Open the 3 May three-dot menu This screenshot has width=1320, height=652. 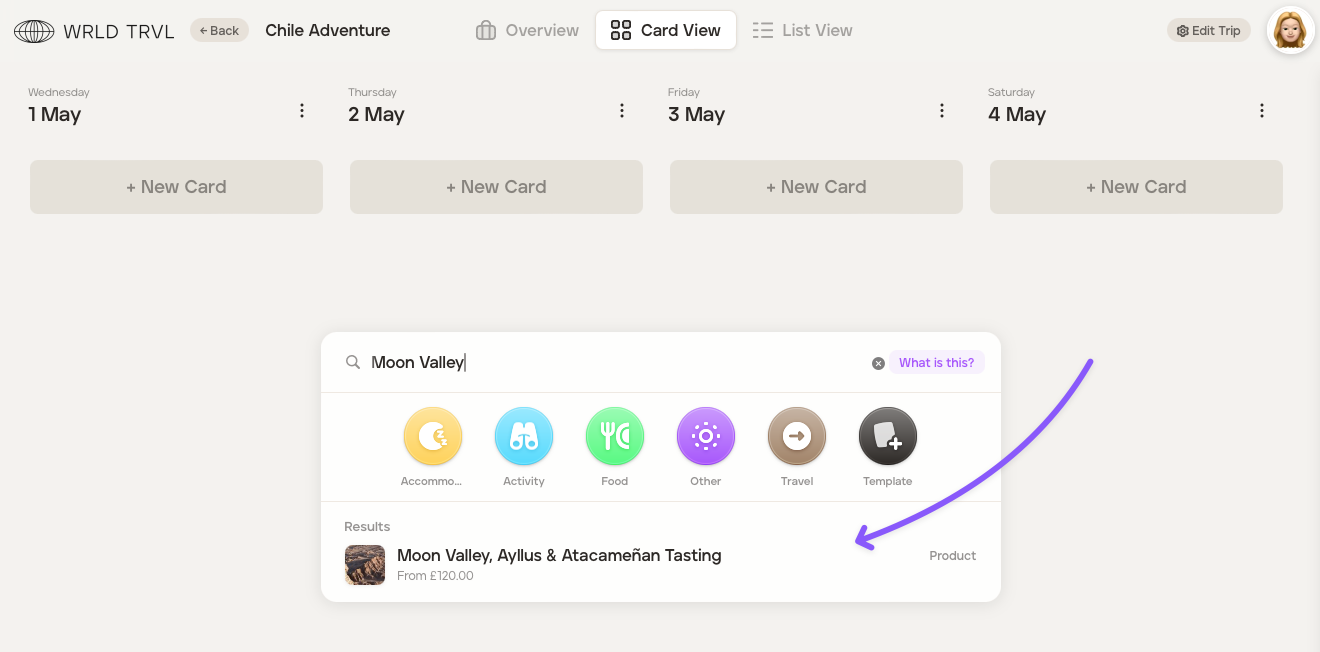(942, 111)
